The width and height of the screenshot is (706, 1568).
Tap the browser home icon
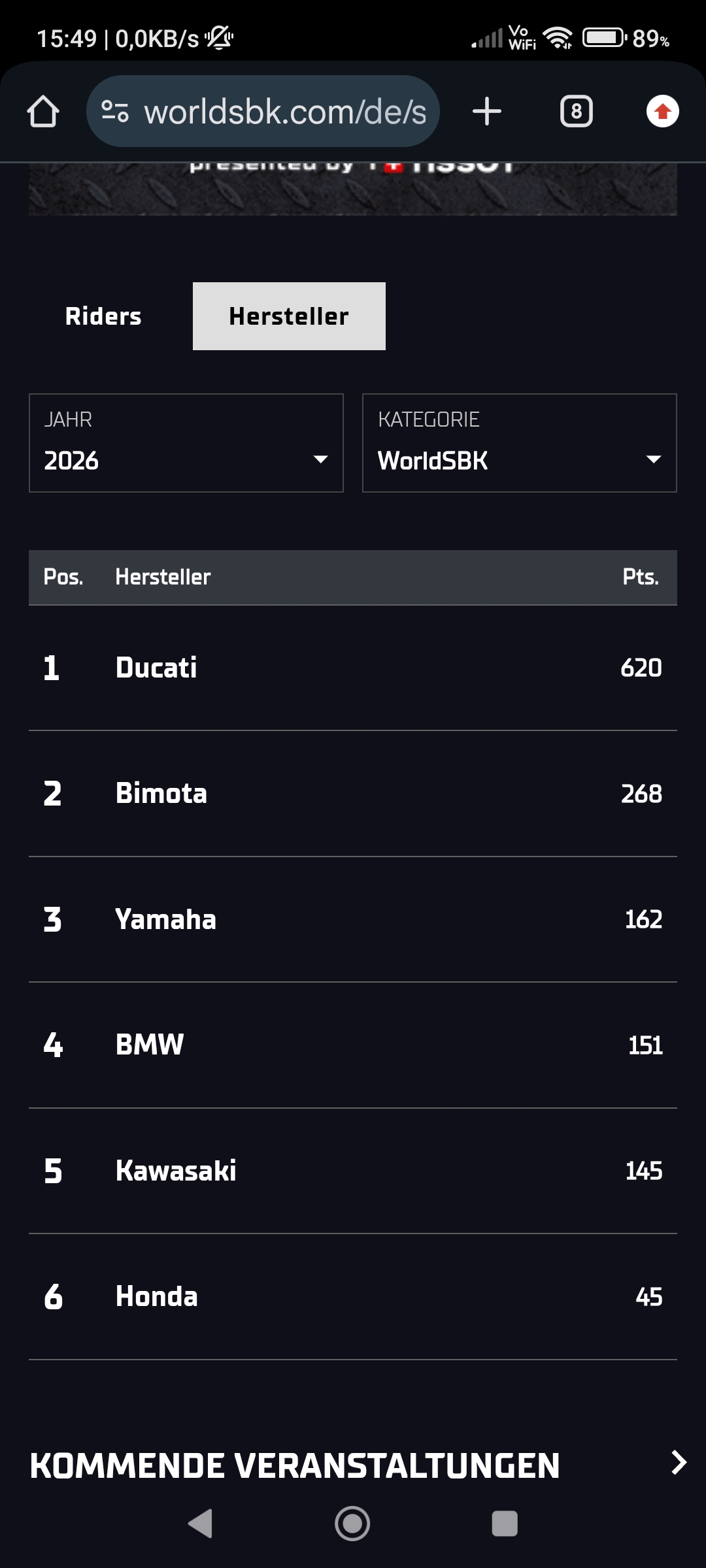tap(43, 111)
